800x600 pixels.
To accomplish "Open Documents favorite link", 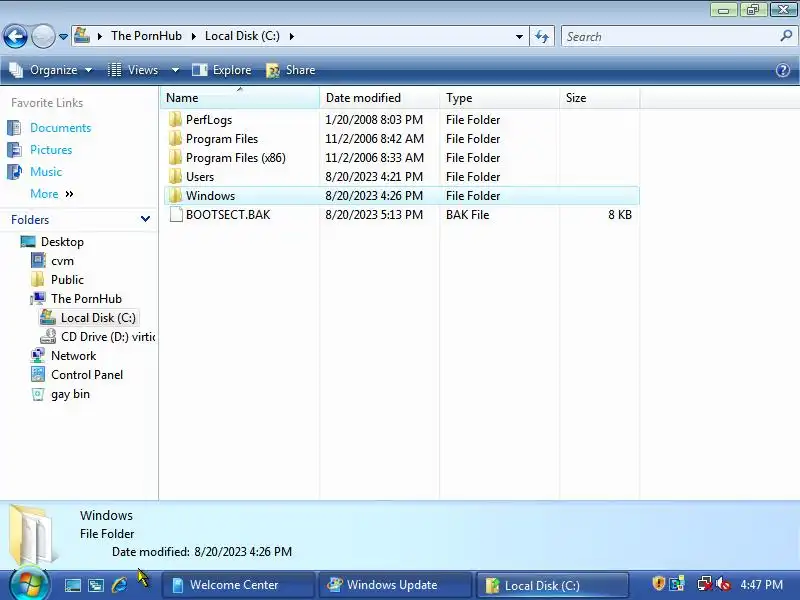I will point(60,128).
